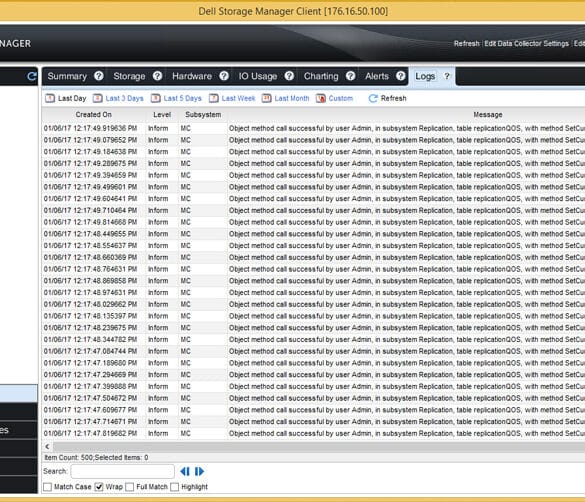Screen dimensions: 585x502
Task: Click the Last 5 Days calendar icon
Action: point(156,98)
